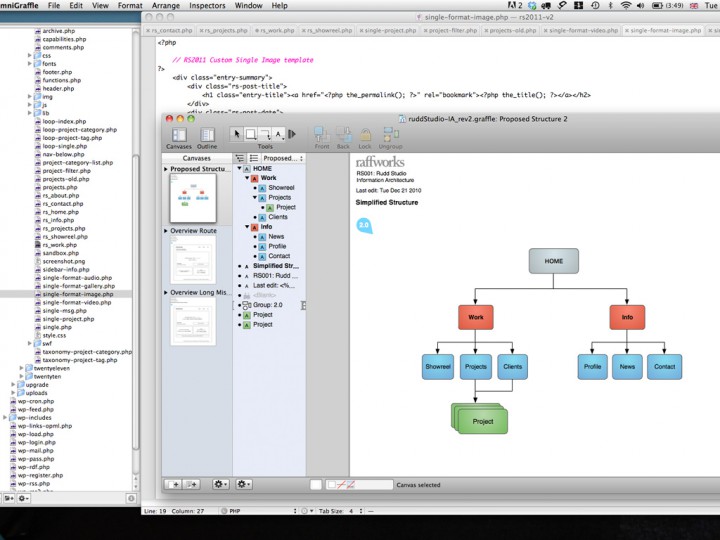
Task: Add a new canvas with plus button
Action: click(174, 484)
